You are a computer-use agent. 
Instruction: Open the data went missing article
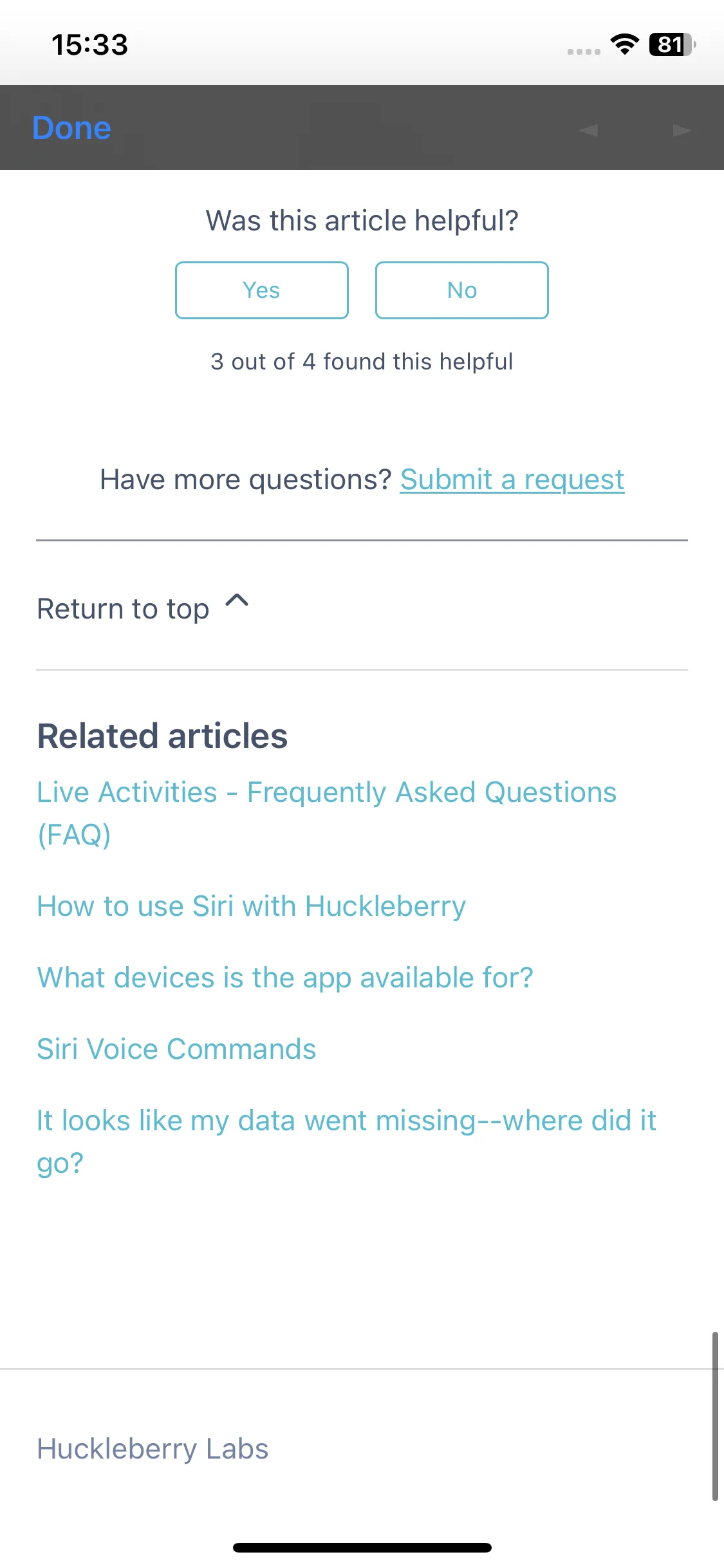tap(347, 1141)
